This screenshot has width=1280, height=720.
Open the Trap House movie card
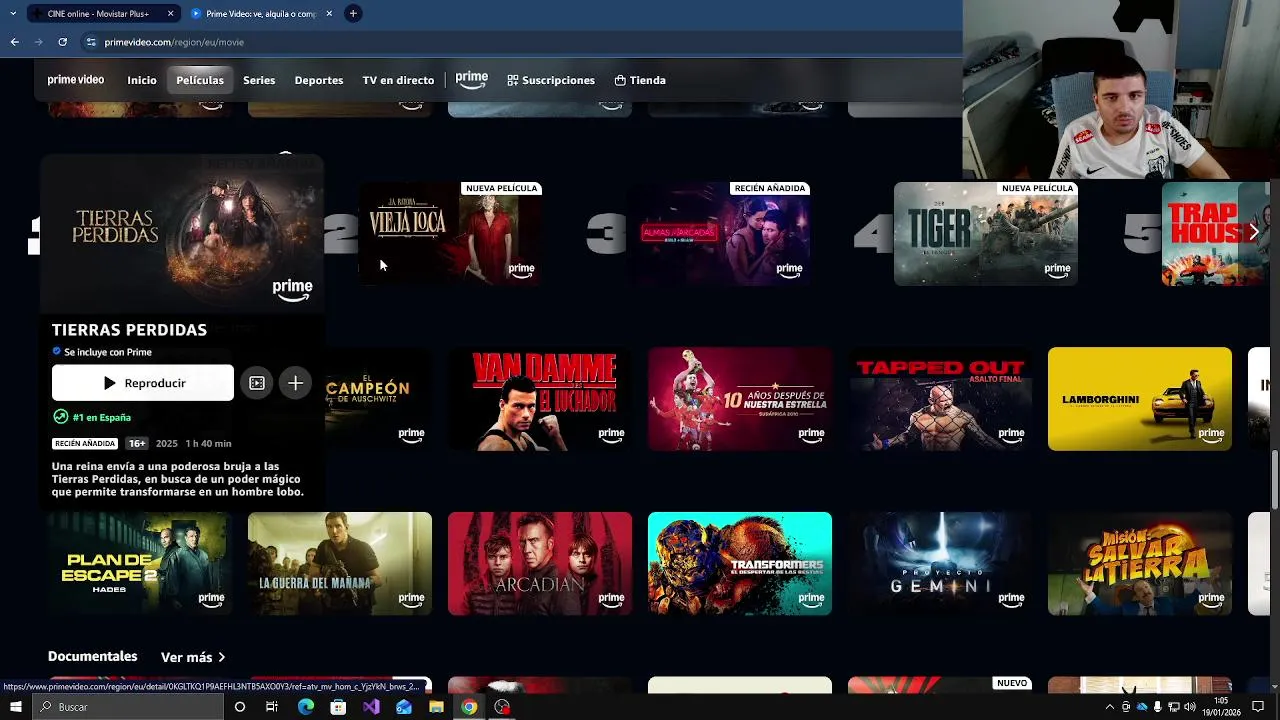click(1215, 234)
